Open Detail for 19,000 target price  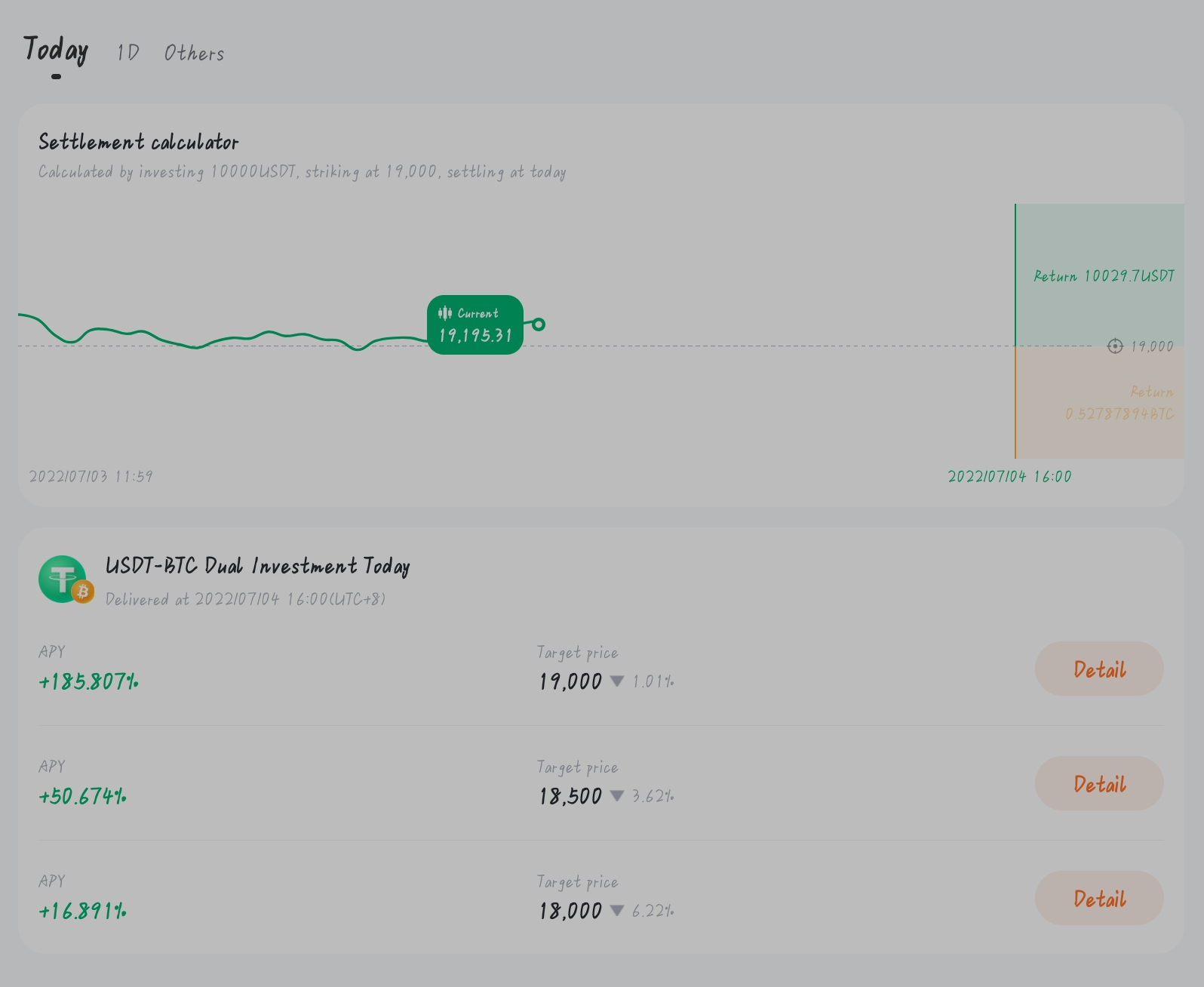1098,669
